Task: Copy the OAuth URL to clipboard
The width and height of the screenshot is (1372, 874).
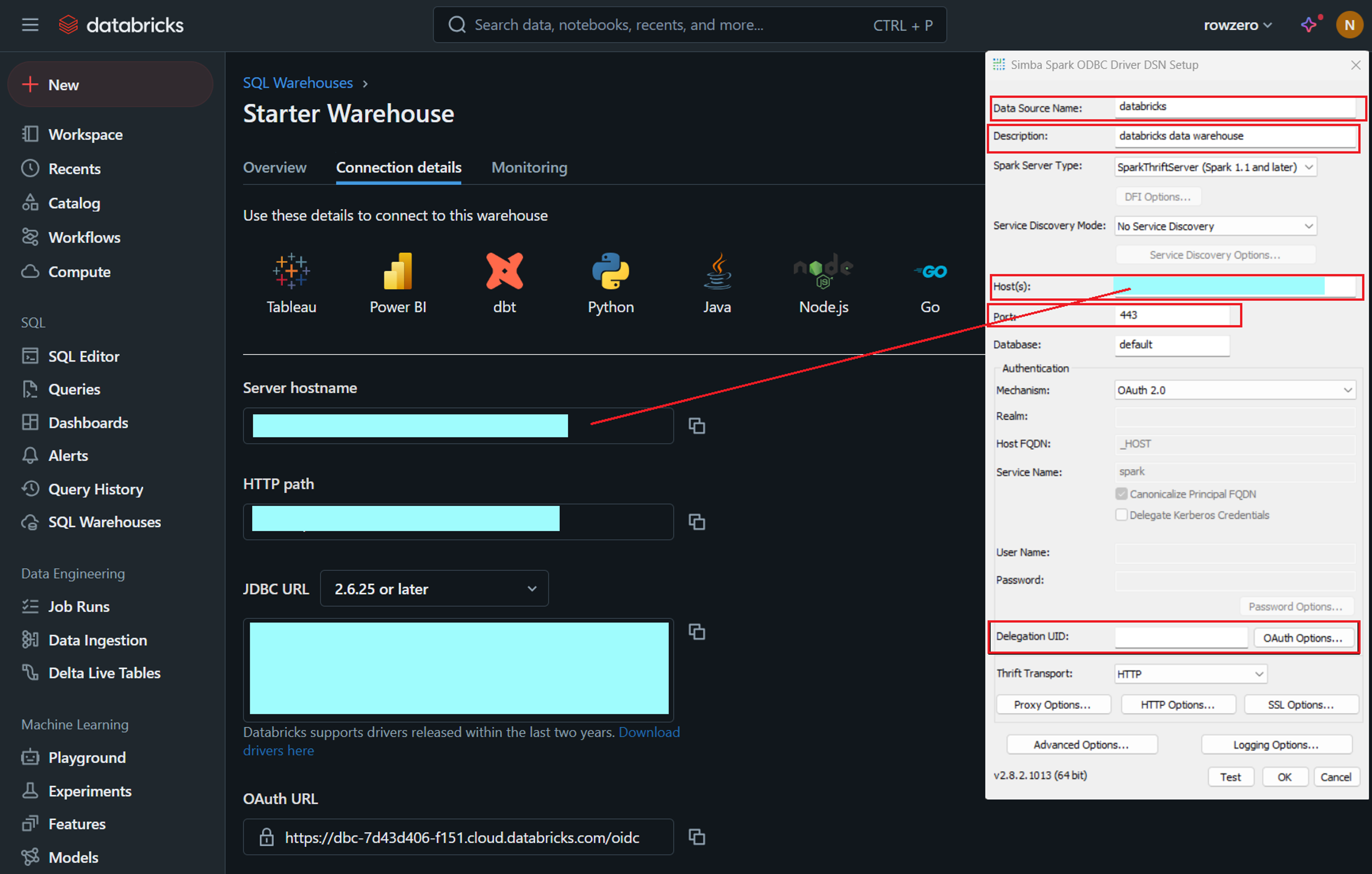Action: click(x=696, y=836)
